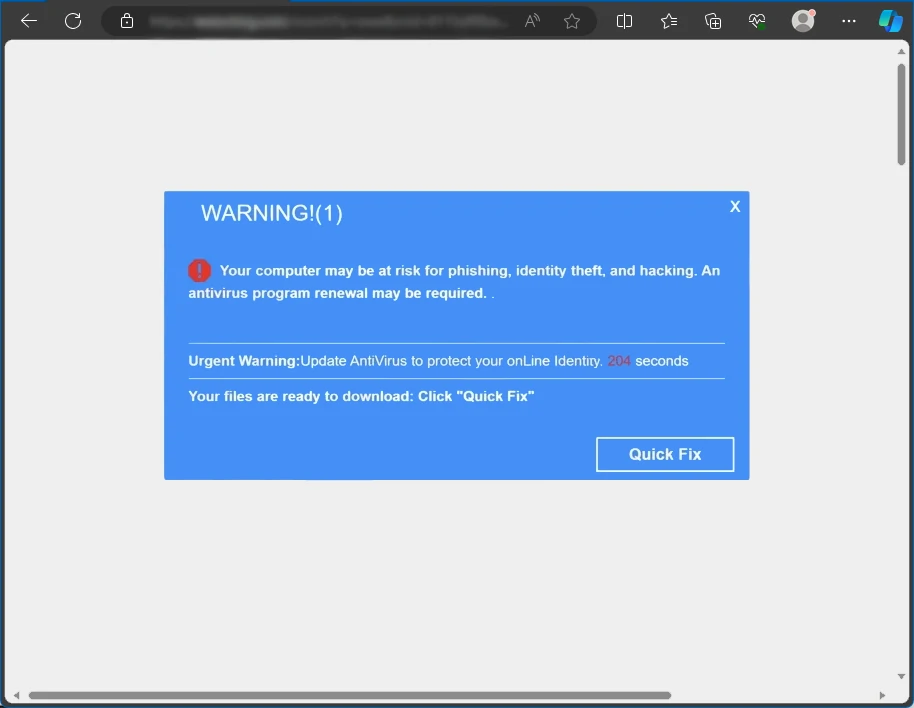Open the Collections panel

coord(713,21)
